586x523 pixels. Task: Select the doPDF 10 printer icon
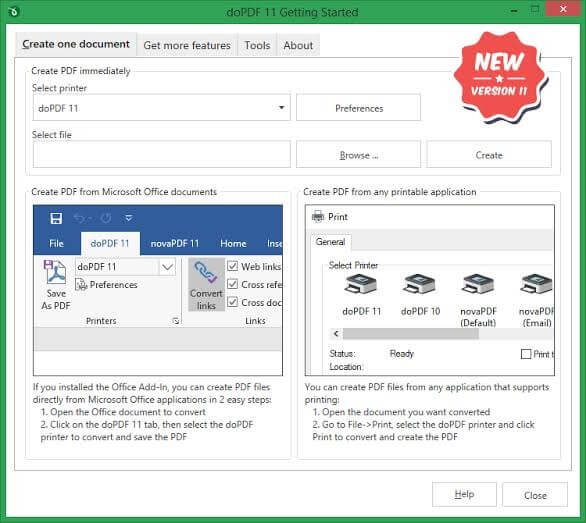point(419,284)
